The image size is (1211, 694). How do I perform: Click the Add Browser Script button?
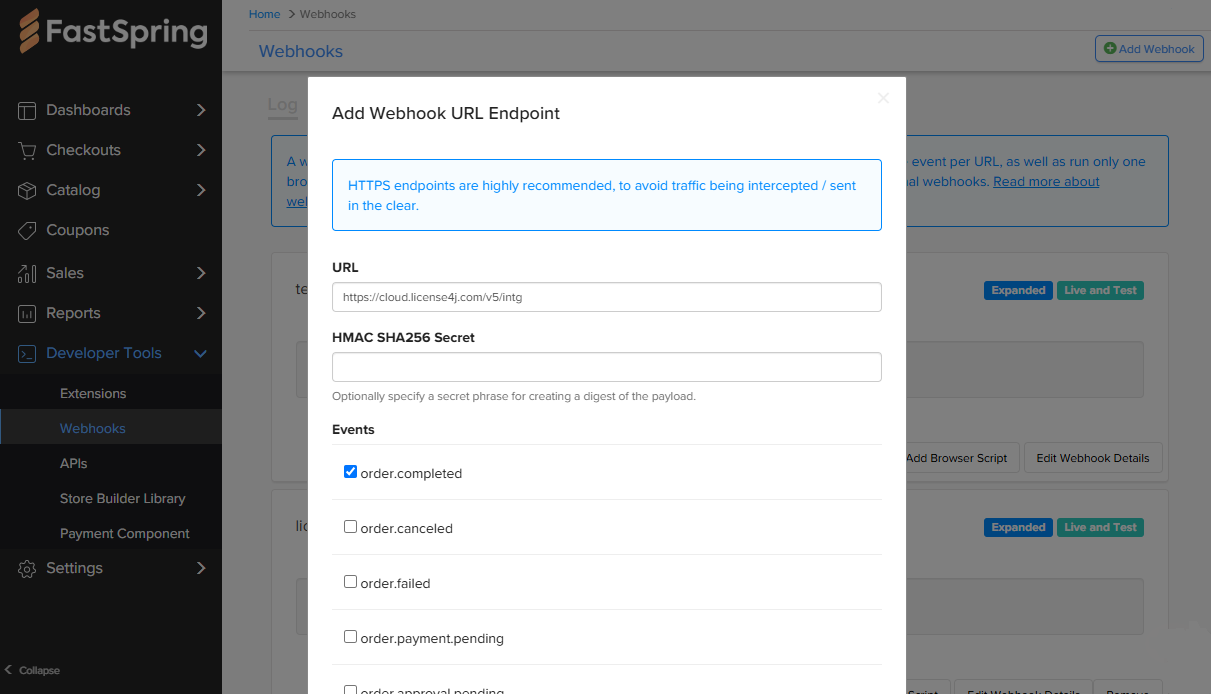[x=957, y=458]
